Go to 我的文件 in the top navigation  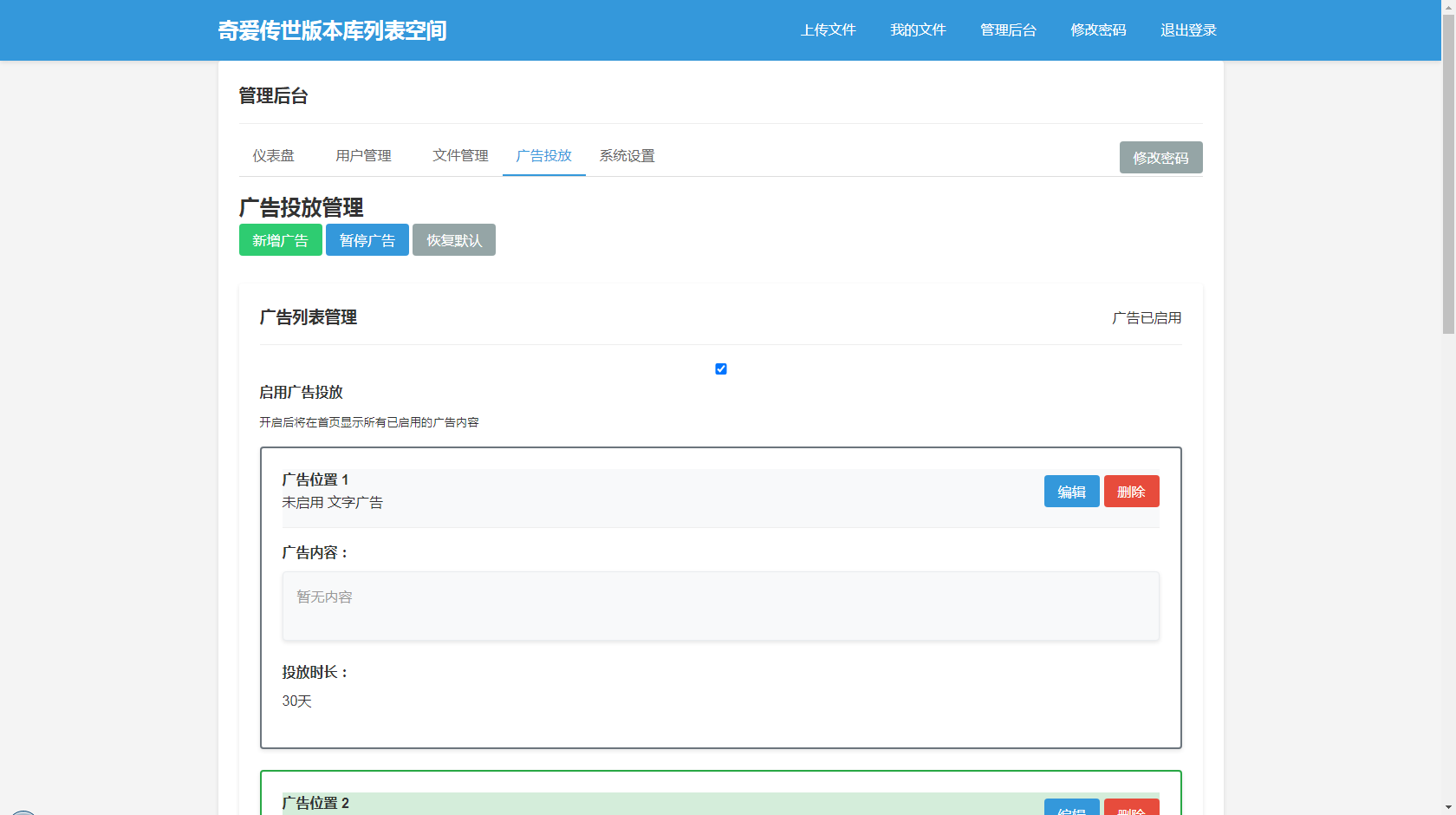point(918,30)
